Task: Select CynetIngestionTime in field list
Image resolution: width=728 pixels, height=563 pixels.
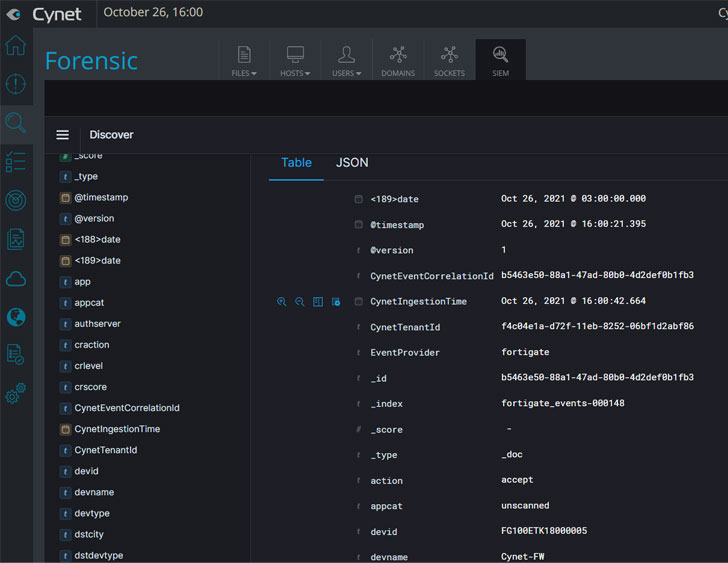Action: pos(117,429)
